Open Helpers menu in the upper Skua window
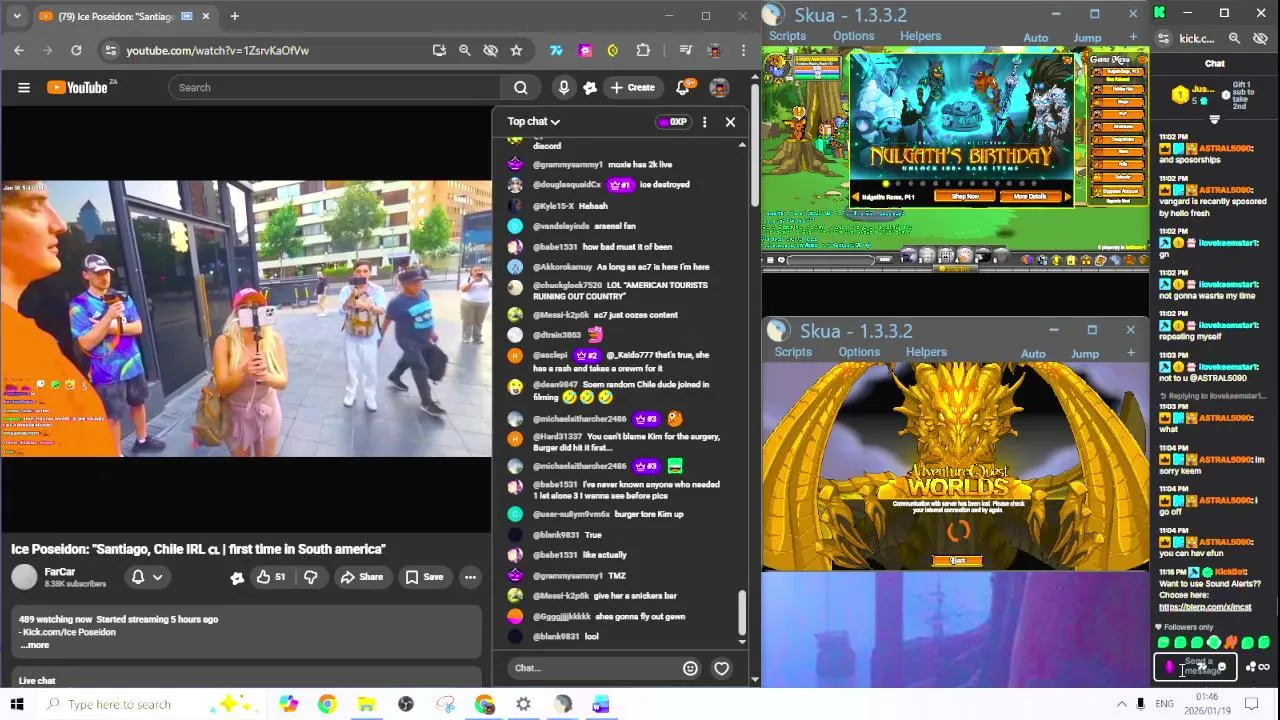The width and height of the screenshot is (1280, 720). click(x=920, y=37)
